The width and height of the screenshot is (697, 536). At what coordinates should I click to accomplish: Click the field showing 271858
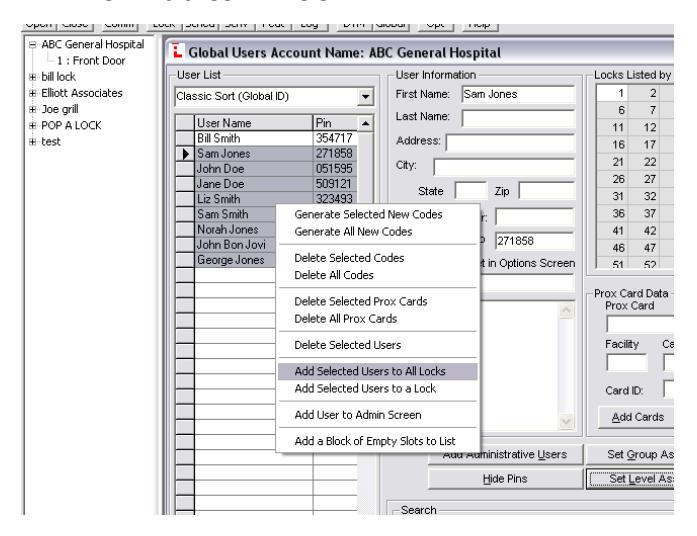tap(535, 241)
